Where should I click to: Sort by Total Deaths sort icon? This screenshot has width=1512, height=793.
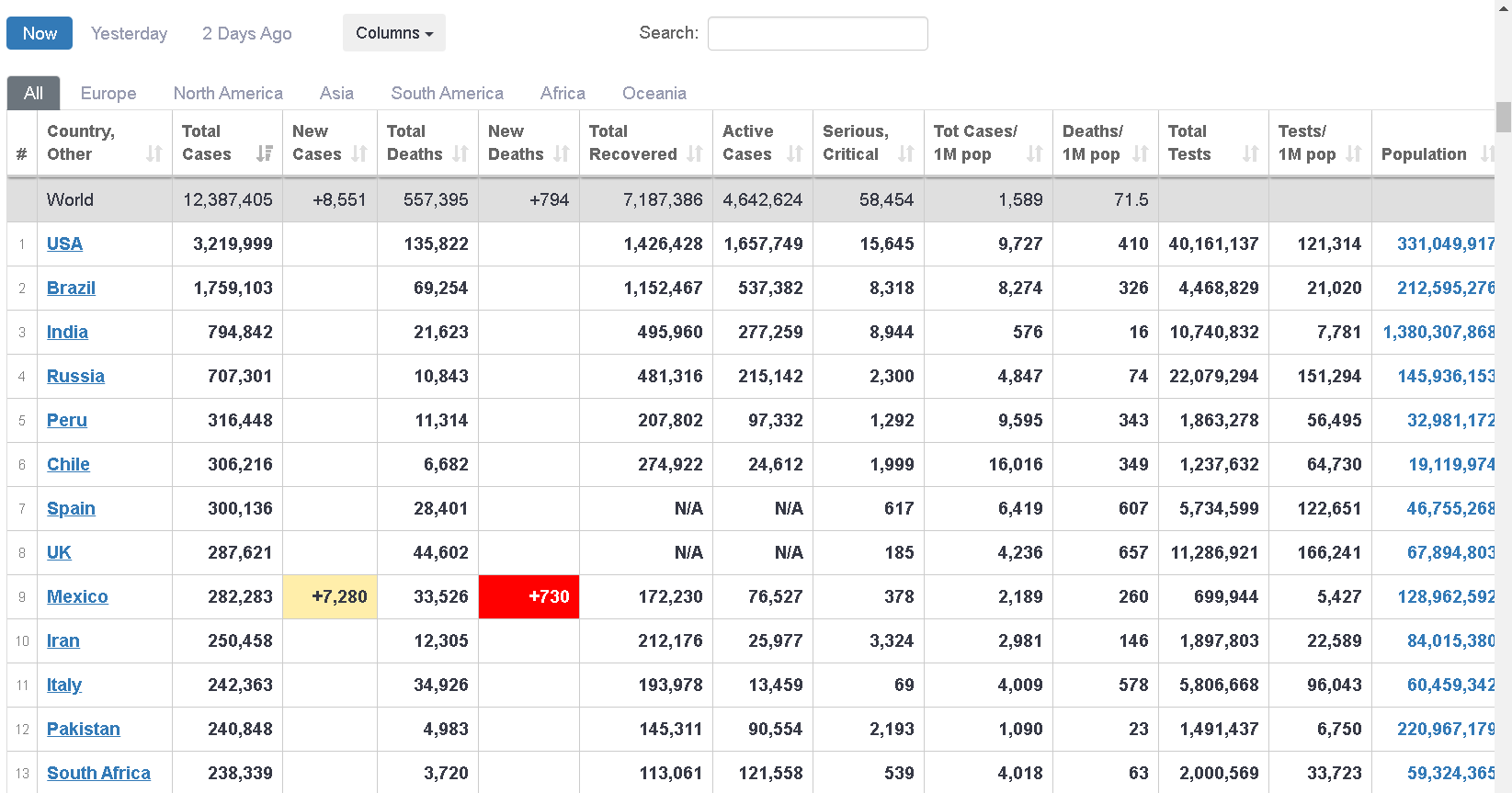[460, 153]
